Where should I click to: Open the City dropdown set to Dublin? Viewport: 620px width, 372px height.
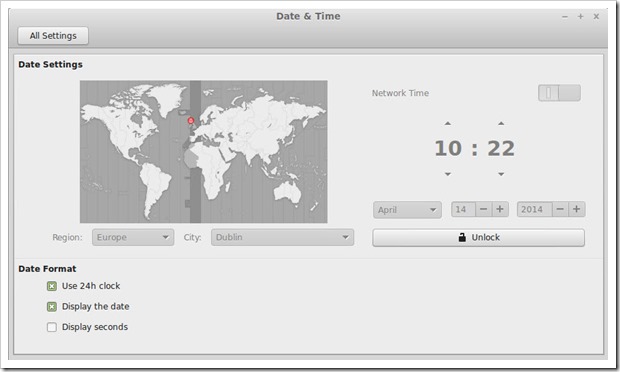tap(282, 237)
